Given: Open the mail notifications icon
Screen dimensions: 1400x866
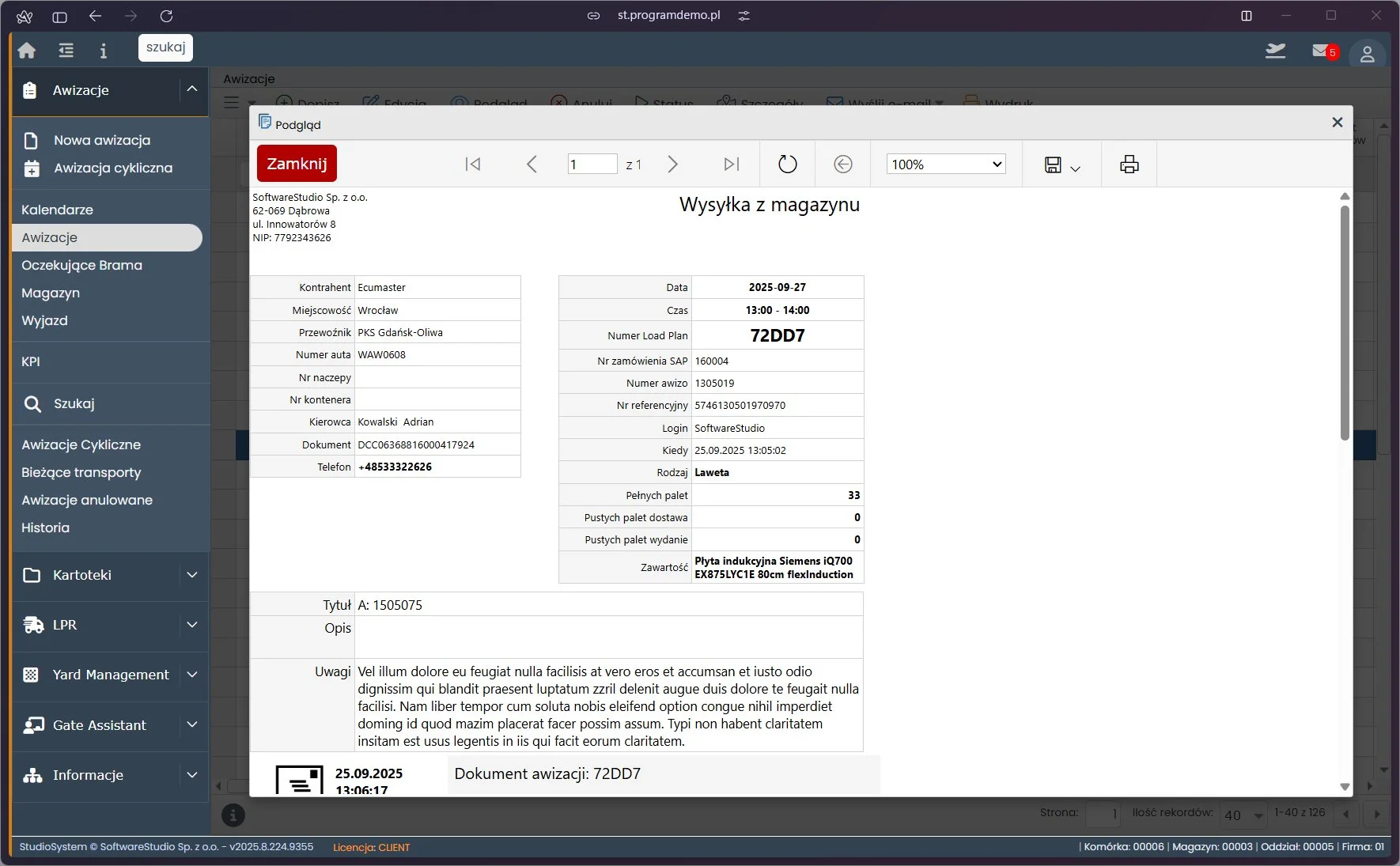Looking at the screenshot, I should point(1322,51).
